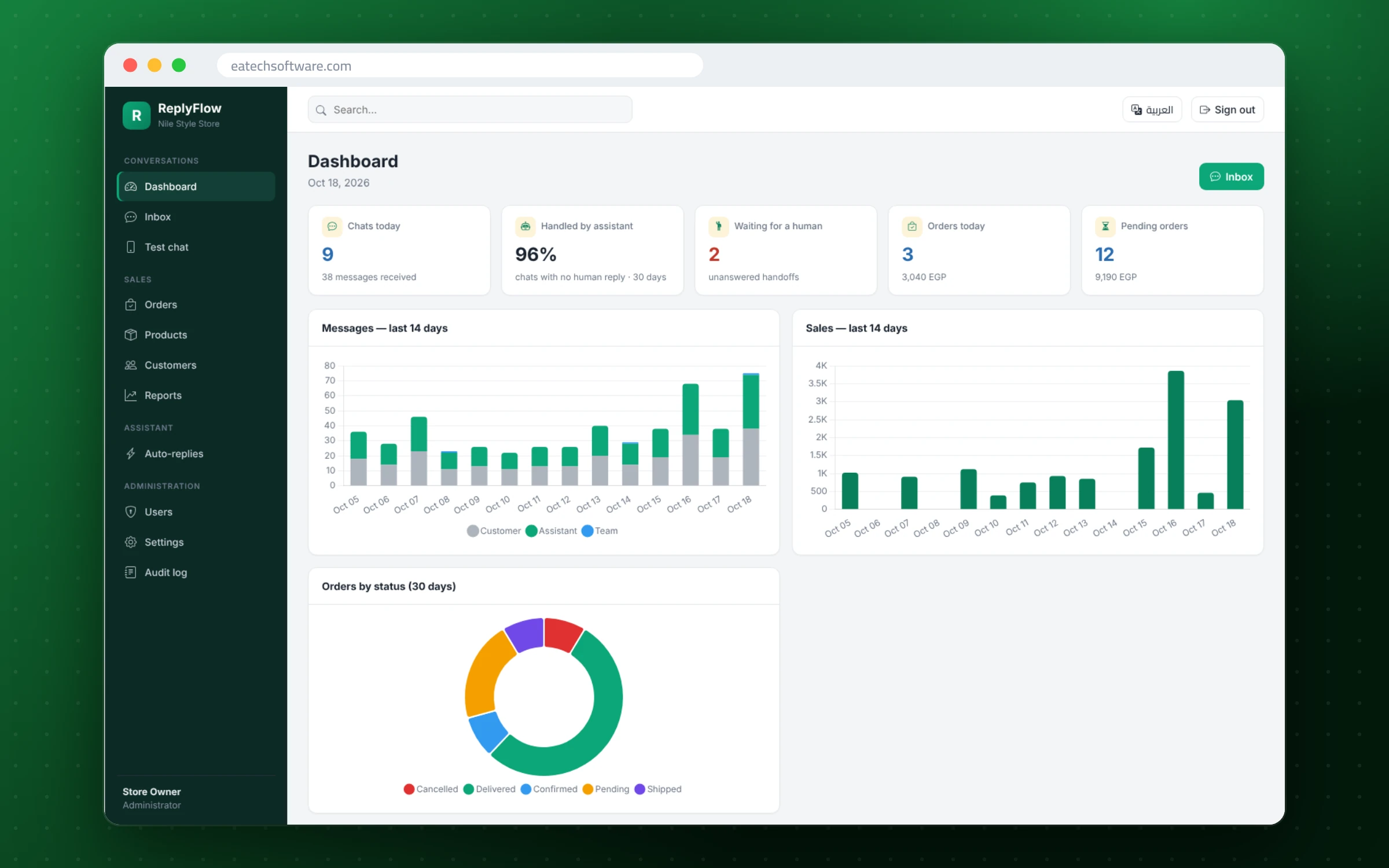Toggle Delivered status in orders legend
Viewport: 1389px width, 868px height.
(489, 789)
